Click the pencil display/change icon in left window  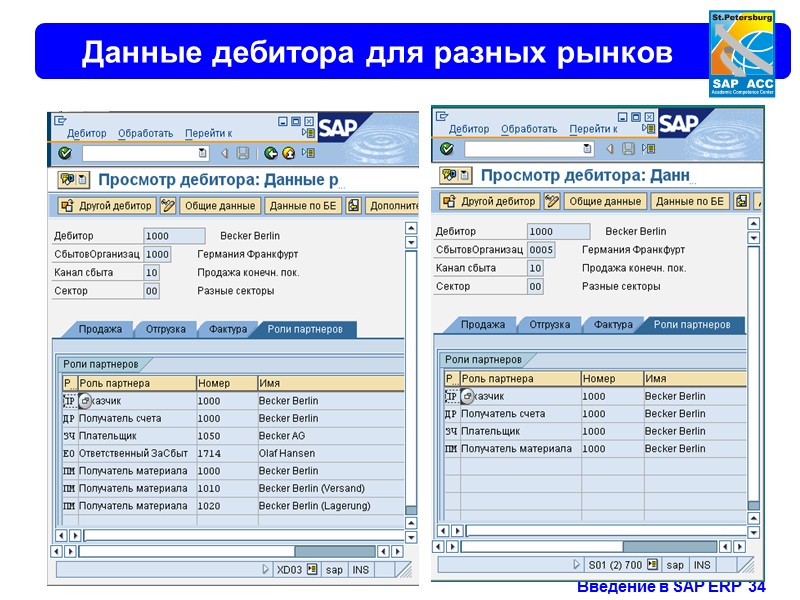[168, 206]
